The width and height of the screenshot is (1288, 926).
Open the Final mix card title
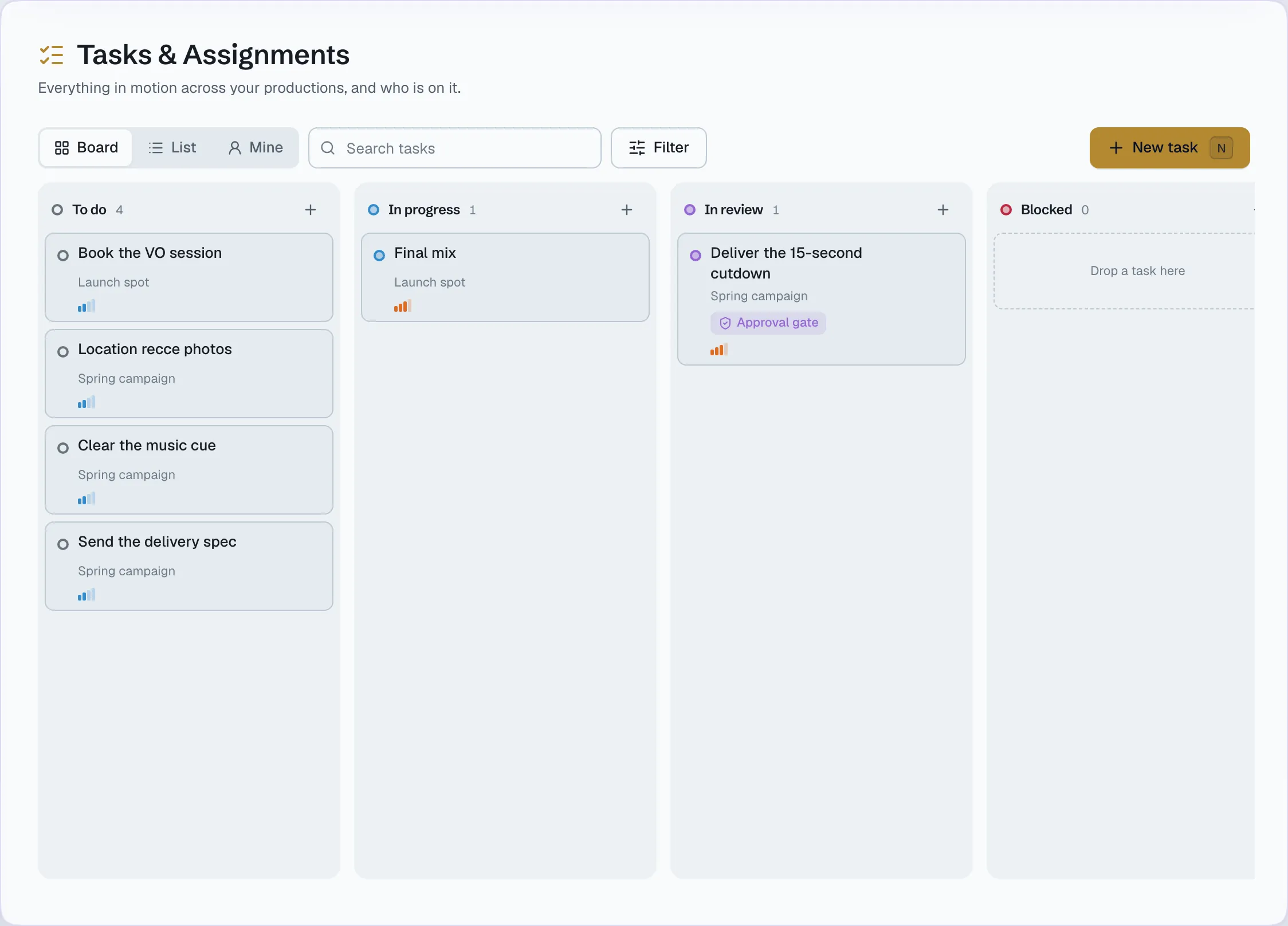point(425,253)
